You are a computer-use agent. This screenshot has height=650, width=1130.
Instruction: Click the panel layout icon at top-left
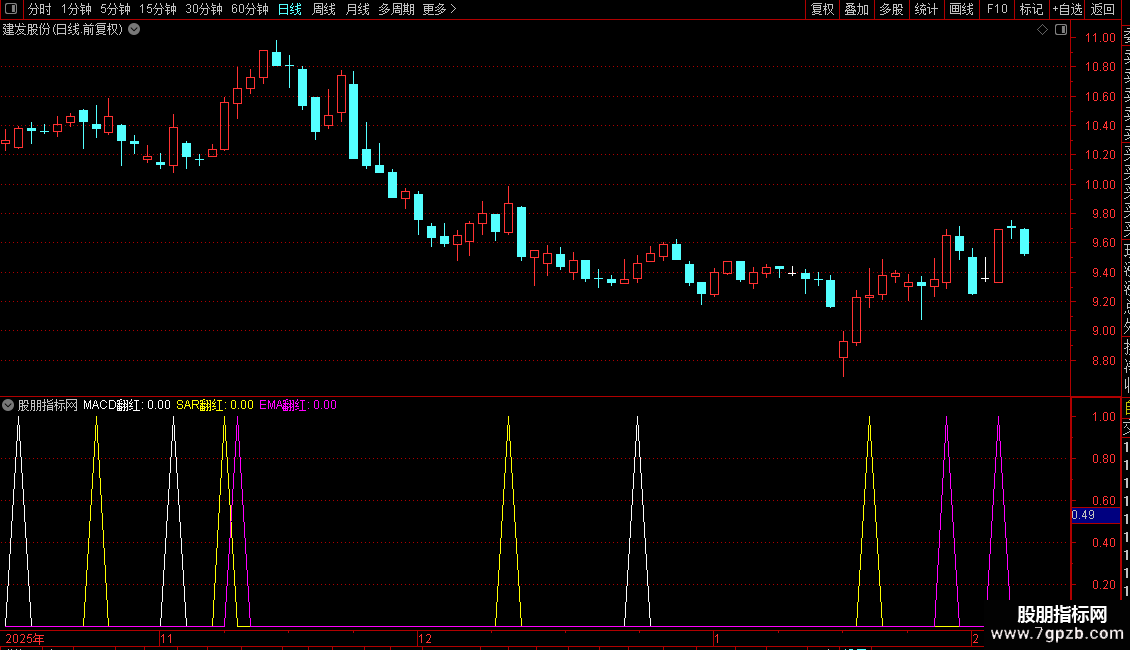(x=11, y=9)
